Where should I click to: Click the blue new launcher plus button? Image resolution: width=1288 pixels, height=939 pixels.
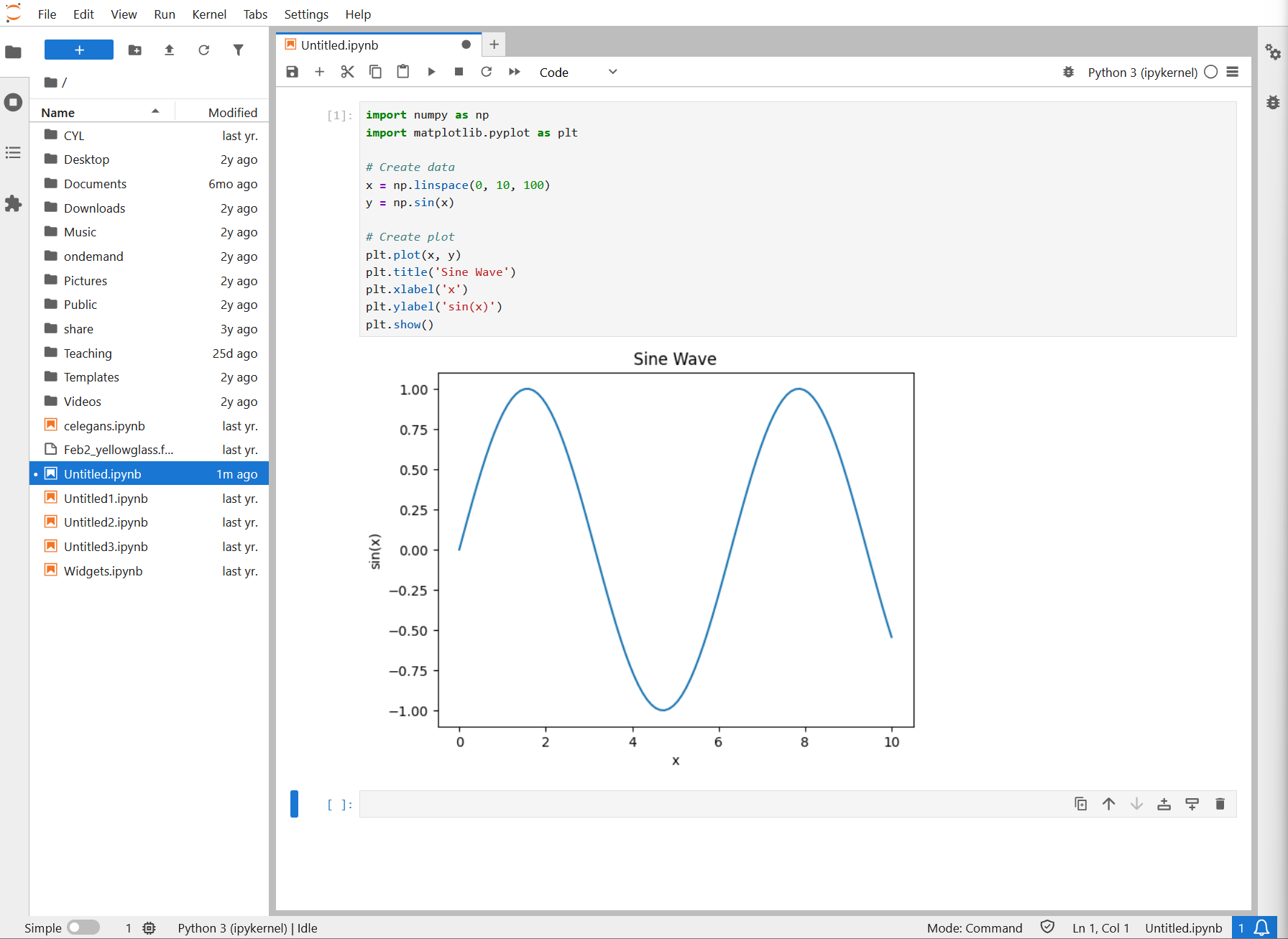point(79,50)
